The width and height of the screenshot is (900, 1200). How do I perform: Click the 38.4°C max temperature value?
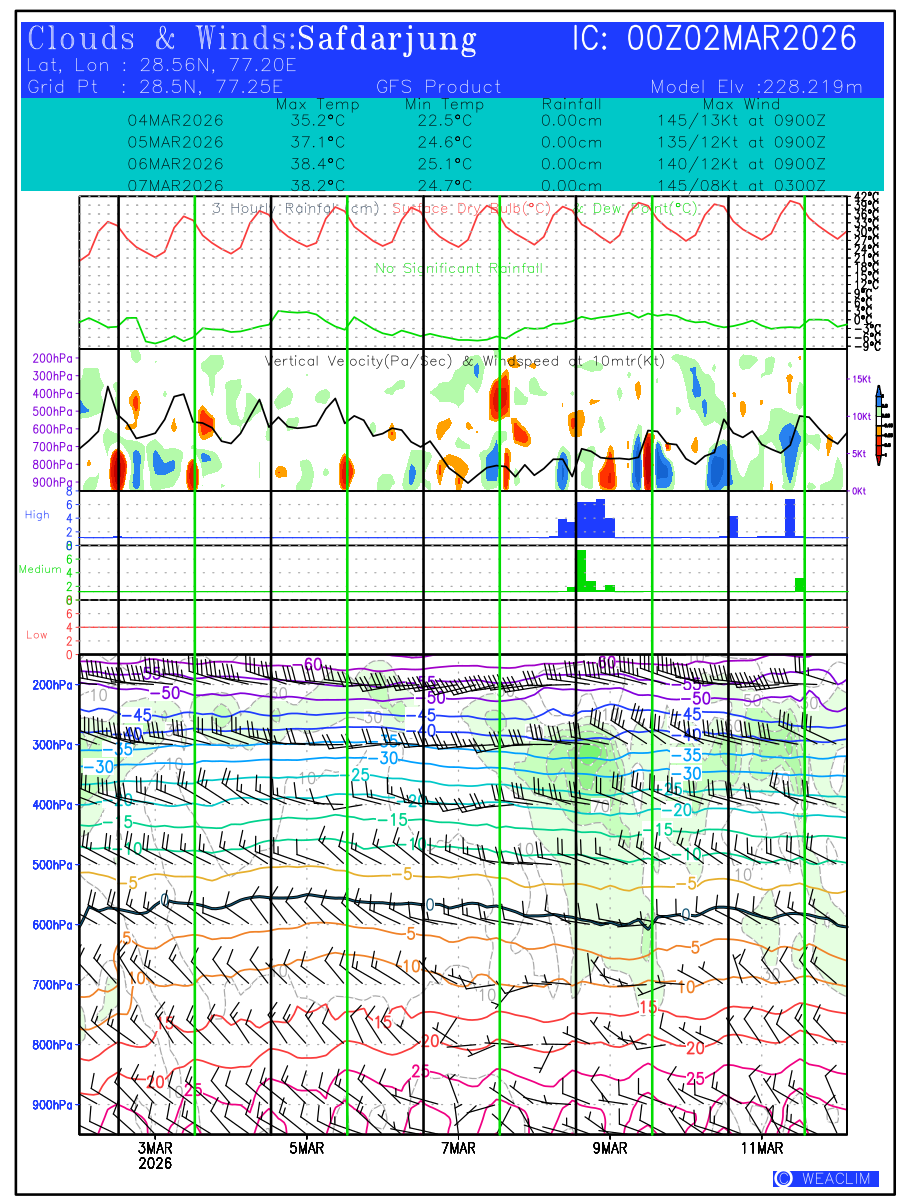click(317, 163)
